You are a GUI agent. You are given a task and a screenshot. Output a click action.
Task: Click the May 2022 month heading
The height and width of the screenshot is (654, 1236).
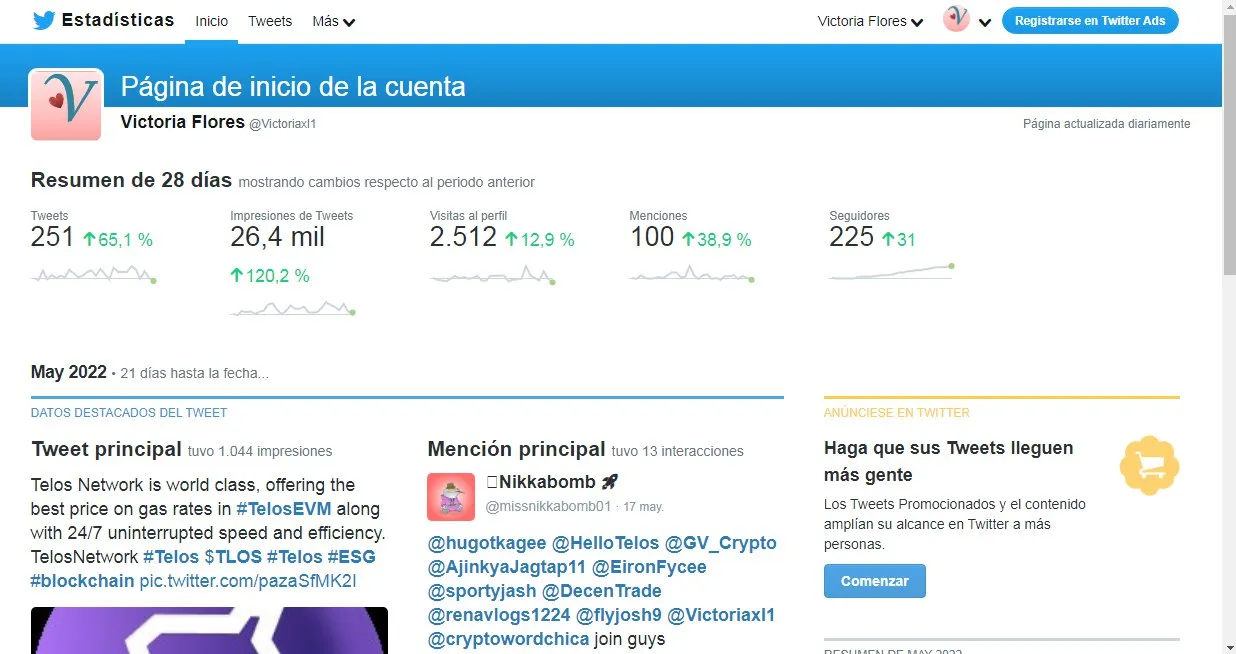click(69, 372)
